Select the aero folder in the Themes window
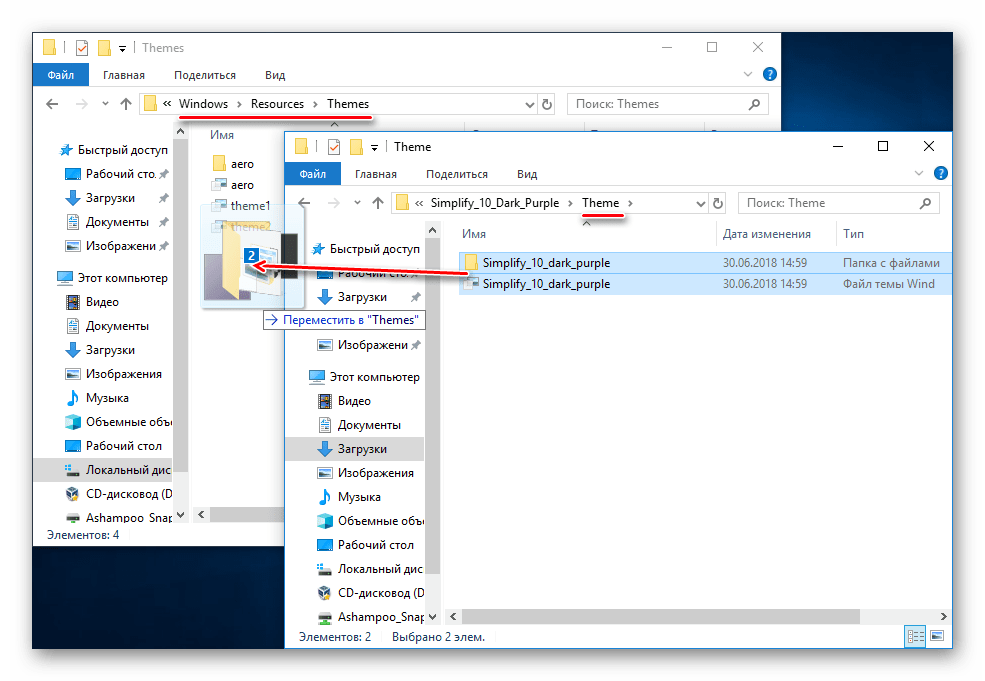The height and width of the screenshot is (681, 985). (x=242, y=164)
